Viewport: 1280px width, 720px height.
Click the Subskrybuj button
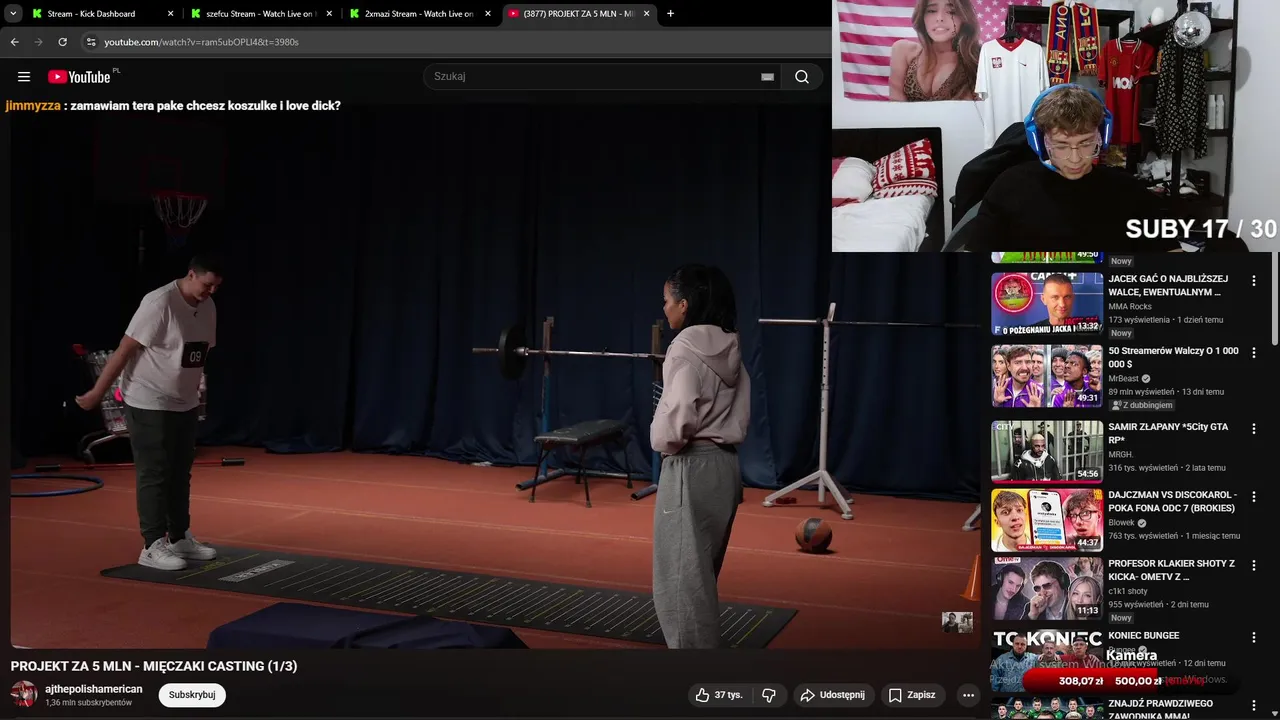point(192,695)
